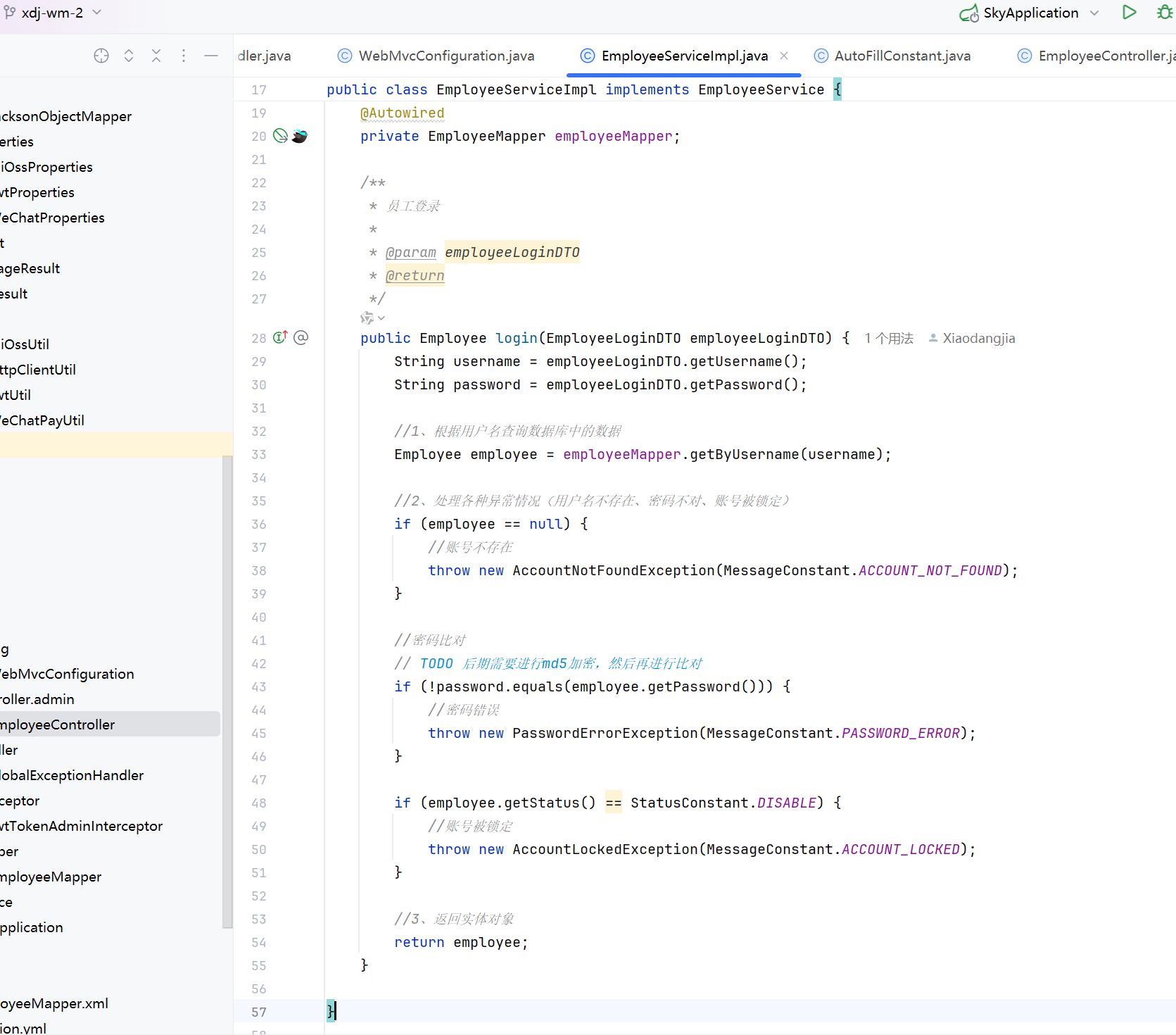The image size is (1176, 1035).
Task: Collapse all nodes in project tree
Action: point(156,56)
